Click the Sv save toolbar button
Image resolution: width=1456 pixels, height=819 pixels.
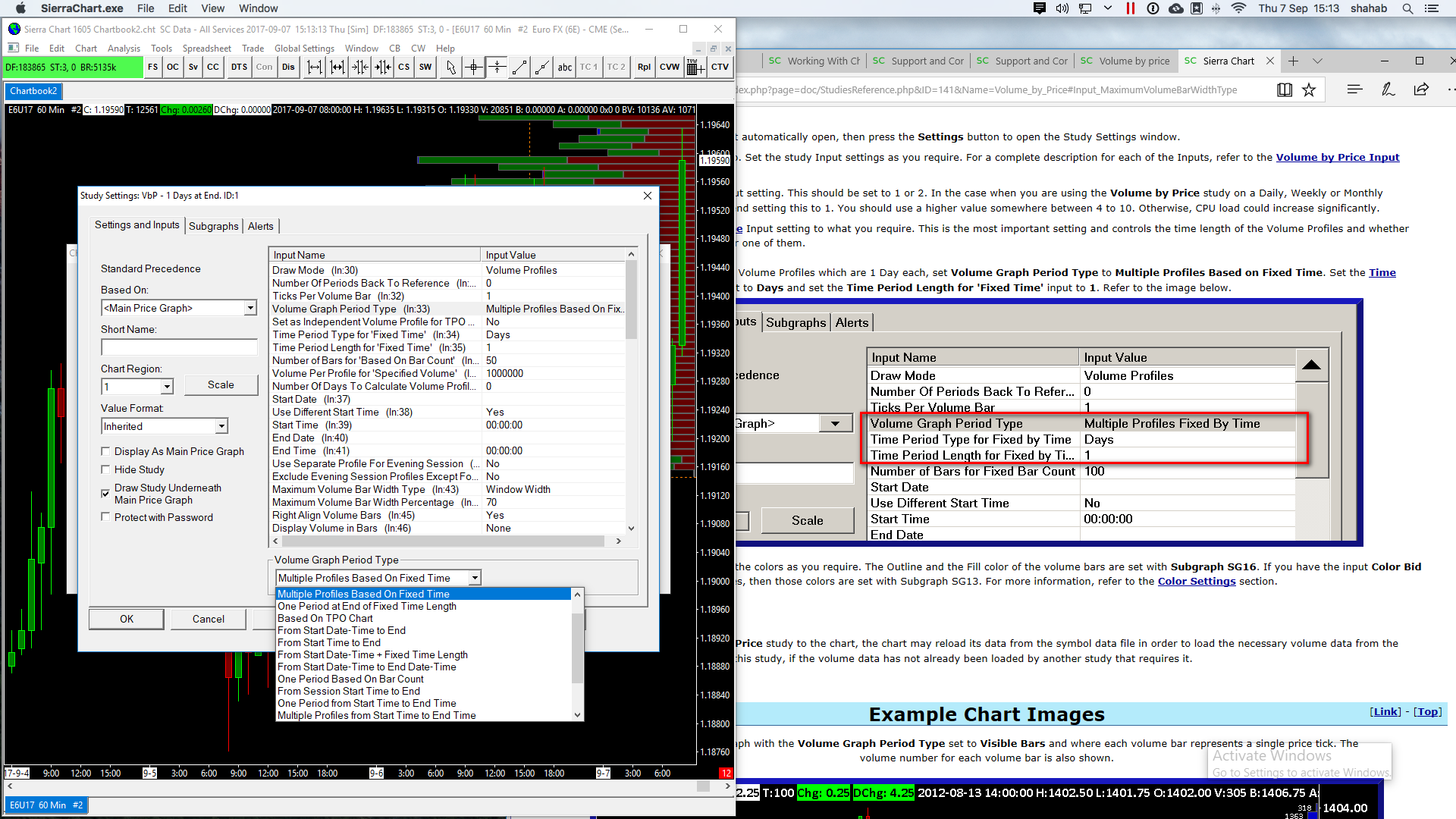click(x=193, y=67)
